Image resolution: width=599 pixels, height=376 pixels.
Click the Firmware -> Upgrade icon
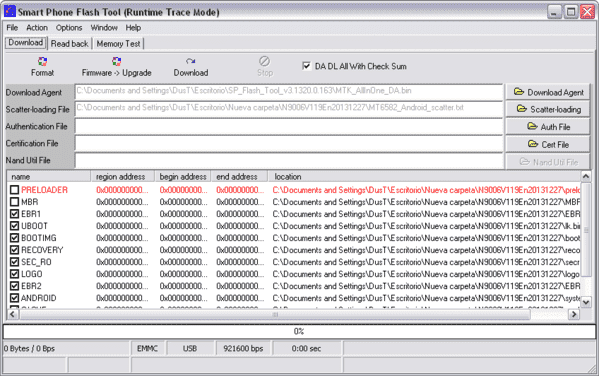(117, 67)
